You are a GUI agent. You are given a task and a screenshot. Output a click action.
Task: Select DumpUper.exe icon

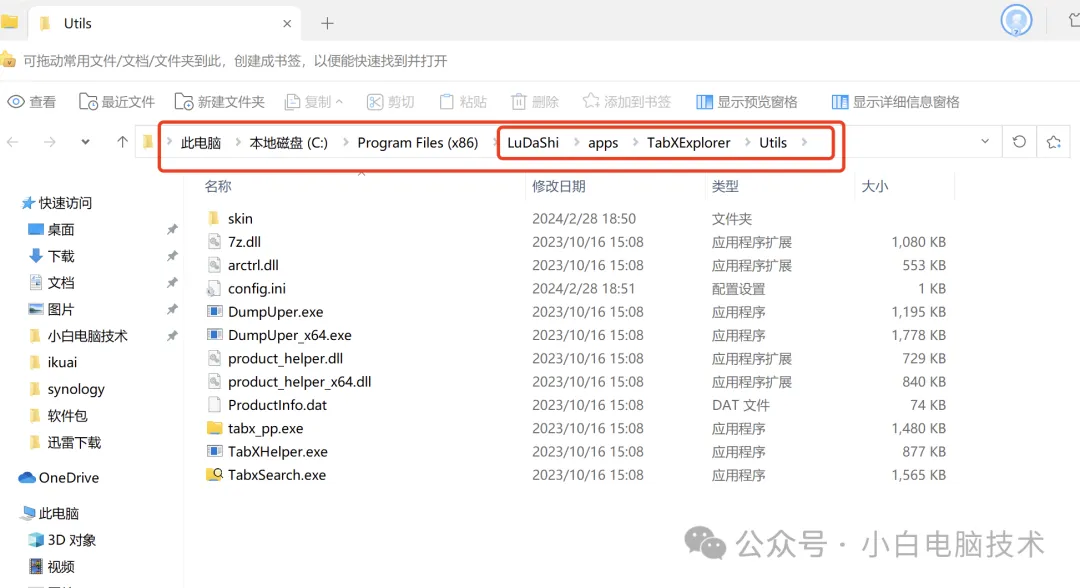pyautogui.click(x=214, y=311)
